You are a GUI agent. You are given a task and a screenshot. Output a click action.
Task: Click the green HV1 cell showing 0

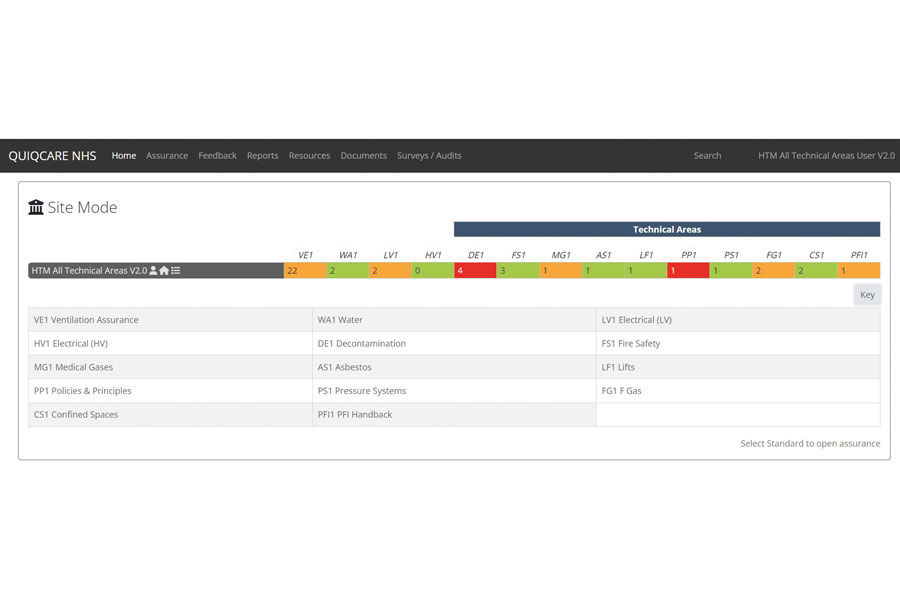pos(432,271)
